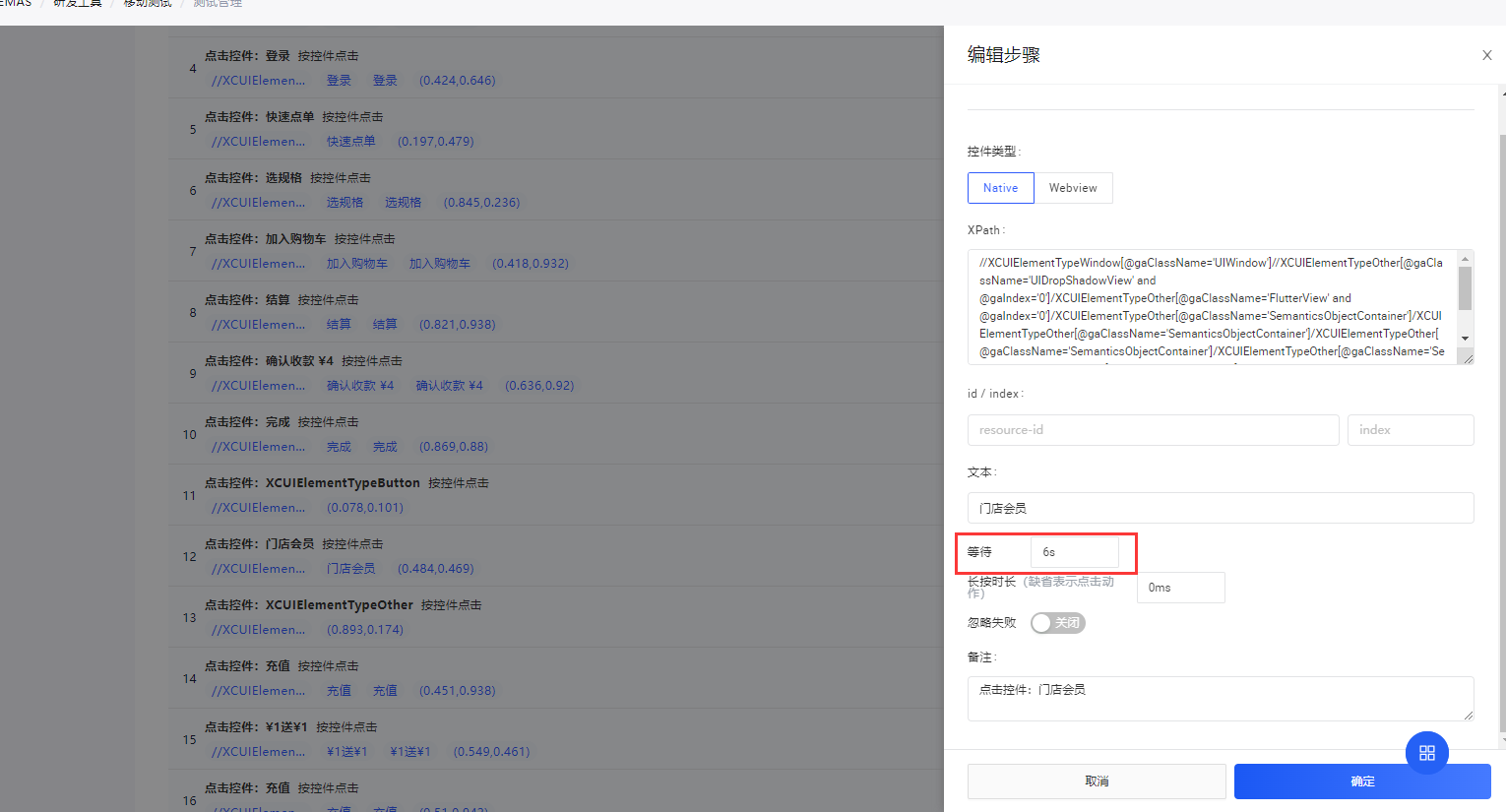Toggle the 忽略失败 switch

1057,623
